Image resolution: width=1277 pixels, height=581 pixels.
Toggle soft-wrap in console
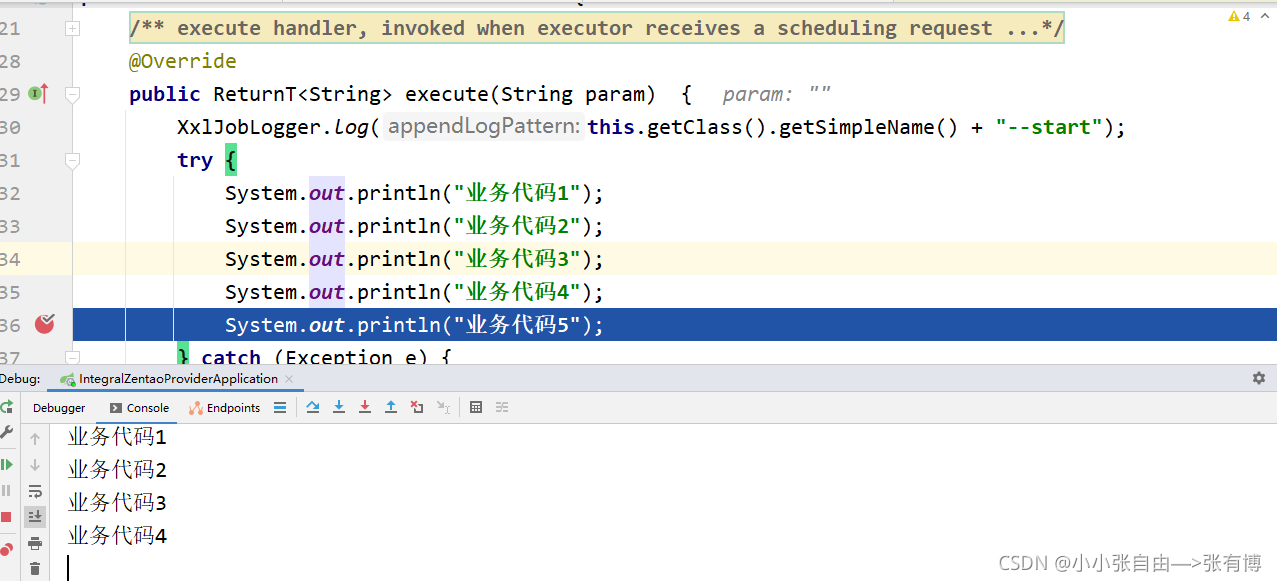tap(35, 491)
